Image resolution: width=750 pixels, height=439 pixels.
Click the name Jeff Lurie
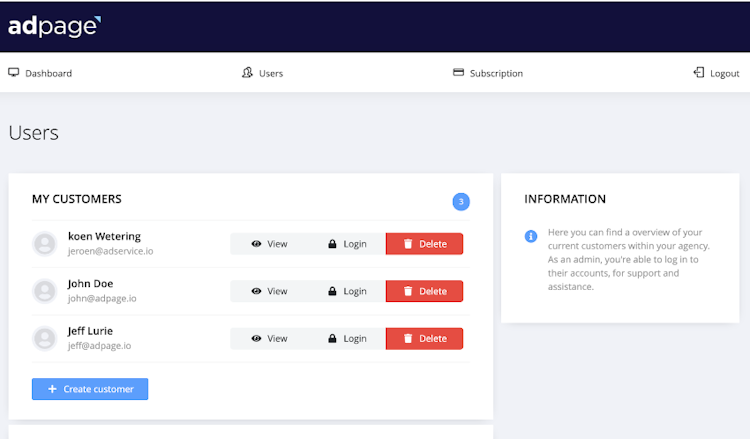(x=90, y=331)
